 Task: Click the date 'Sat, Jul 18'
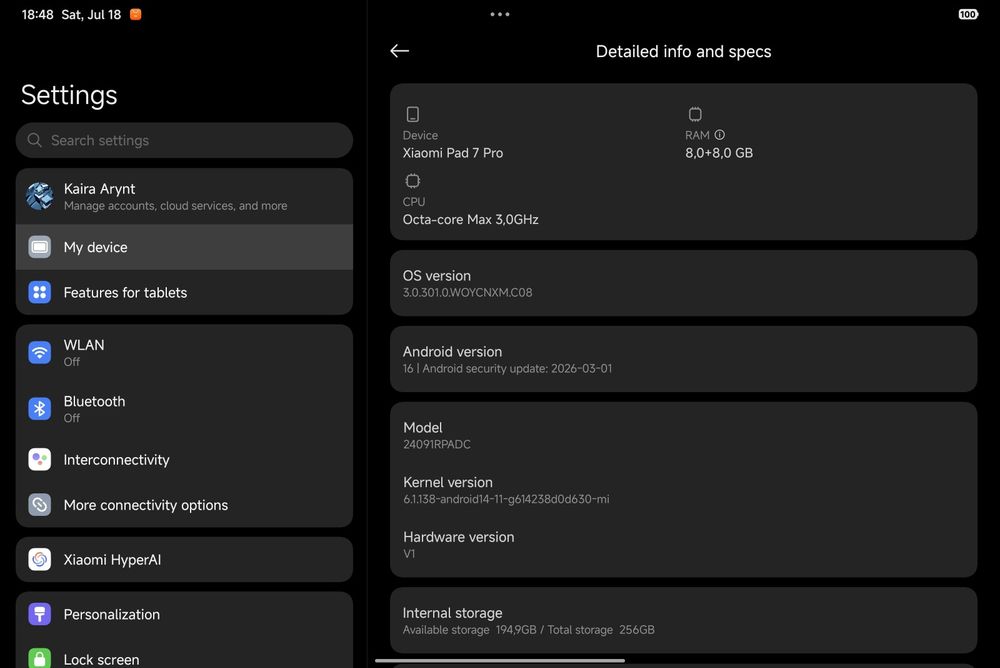coord(91,14)
